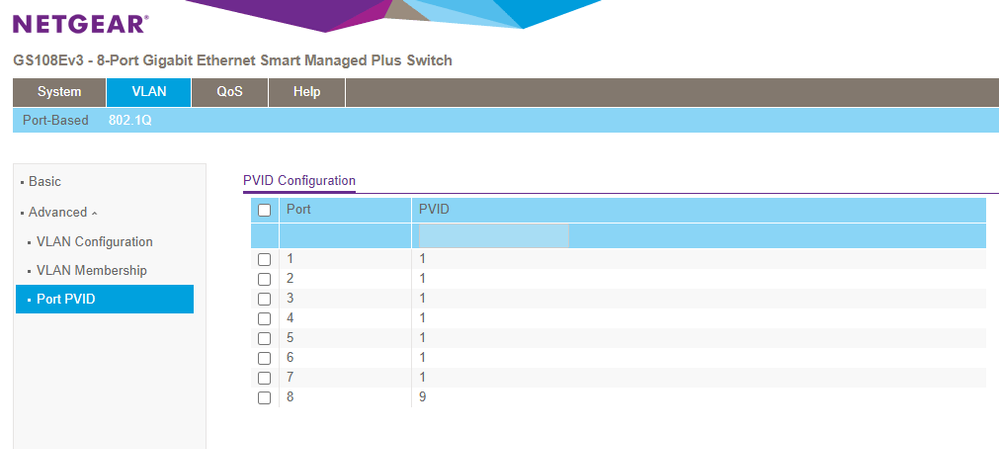Check the box for port 6

pyautogui.click(x=264, y=358)
